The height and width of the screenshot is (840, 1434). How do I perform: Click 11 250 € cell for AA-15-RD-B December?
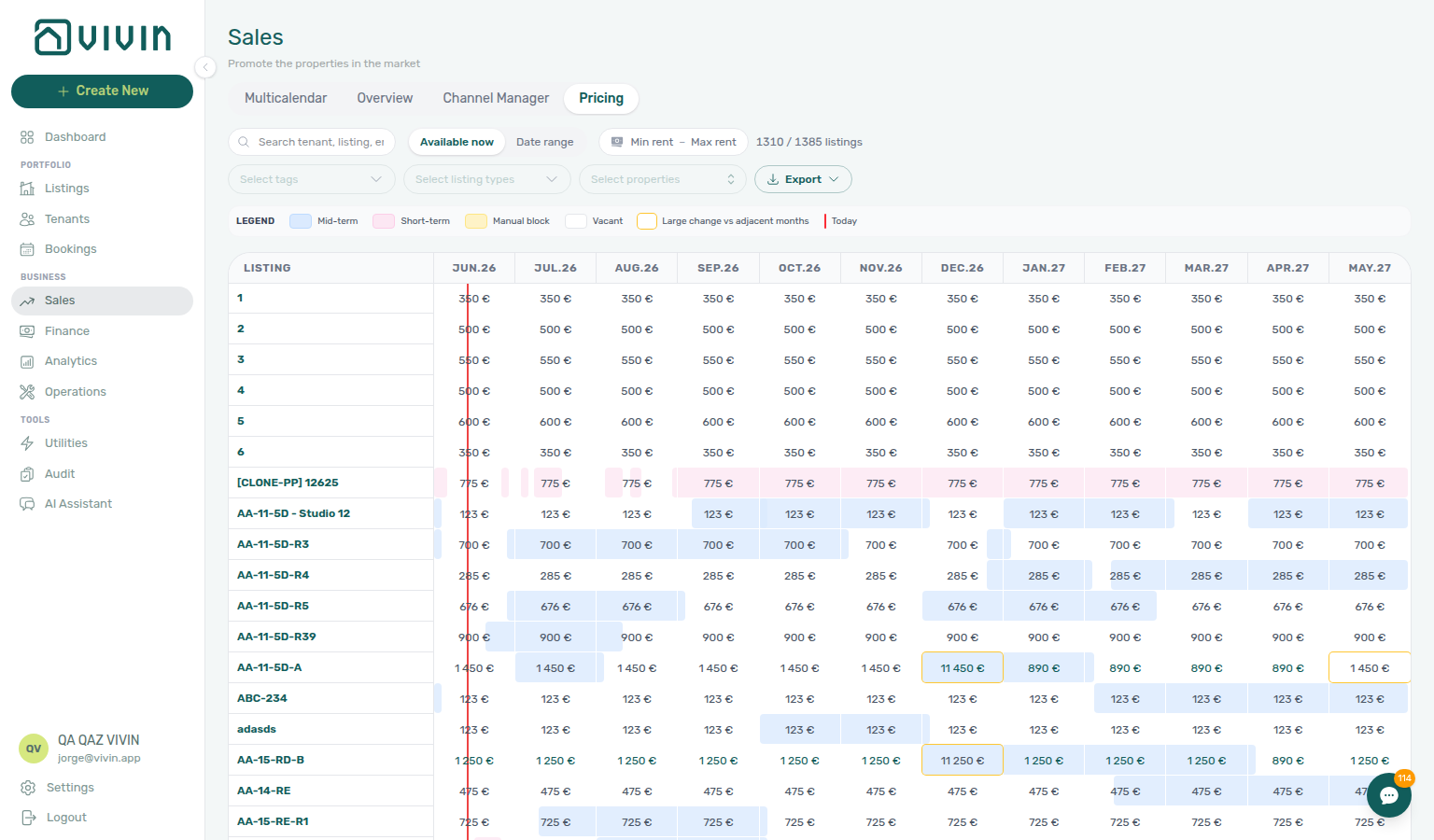click(x=963, y=761)
